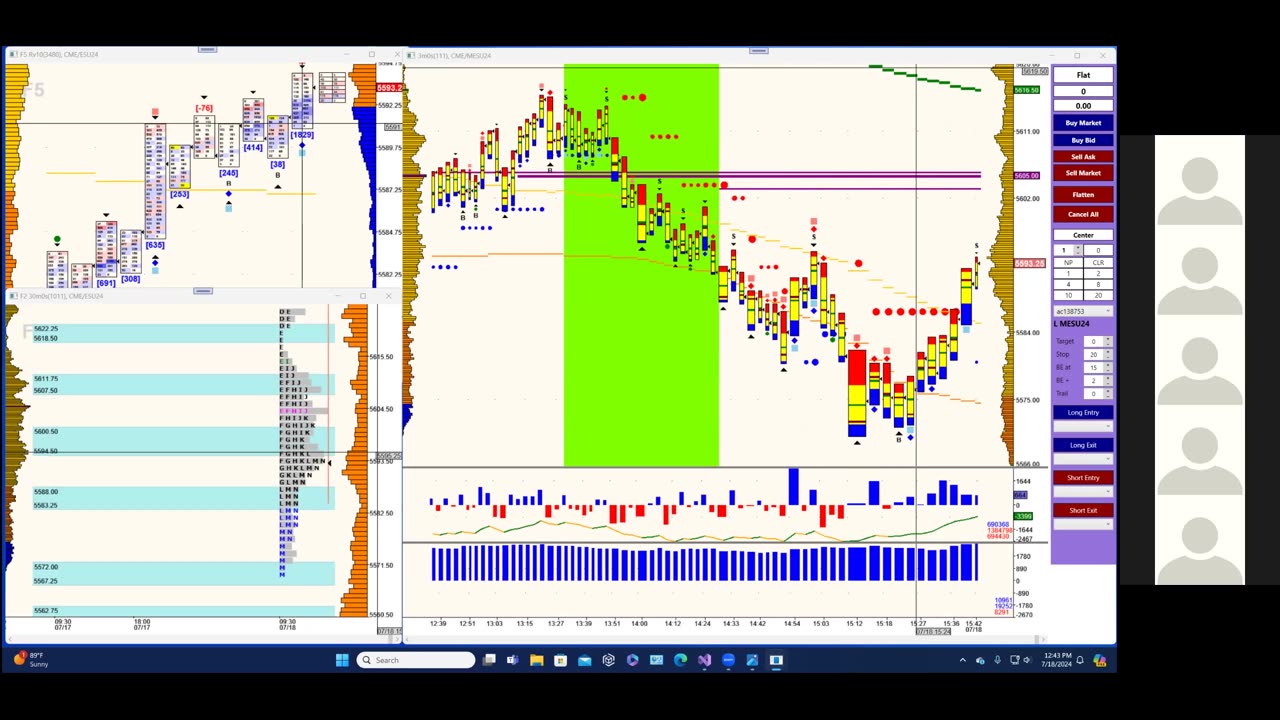Adjust the BE + stepper arrows

[x=1108, y=380]
